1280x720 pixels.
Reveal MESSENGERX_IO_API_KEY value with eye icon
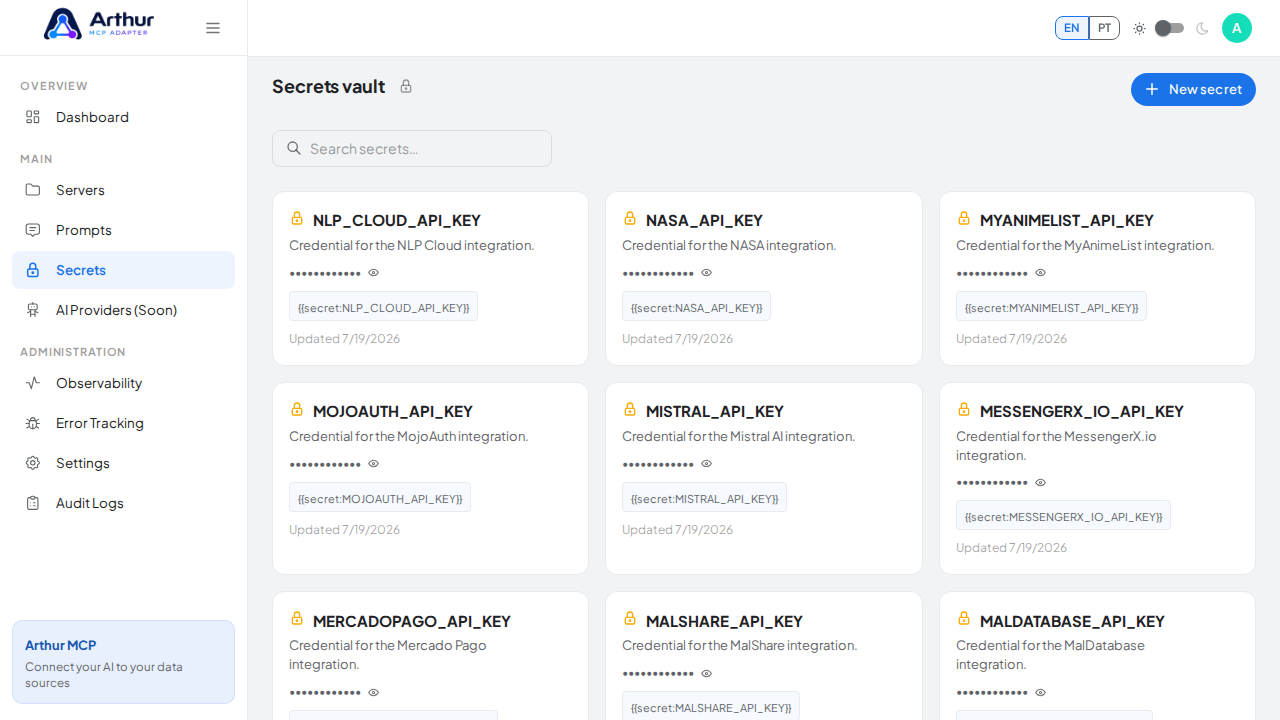pyautogui.click(x=1041, y=482)
